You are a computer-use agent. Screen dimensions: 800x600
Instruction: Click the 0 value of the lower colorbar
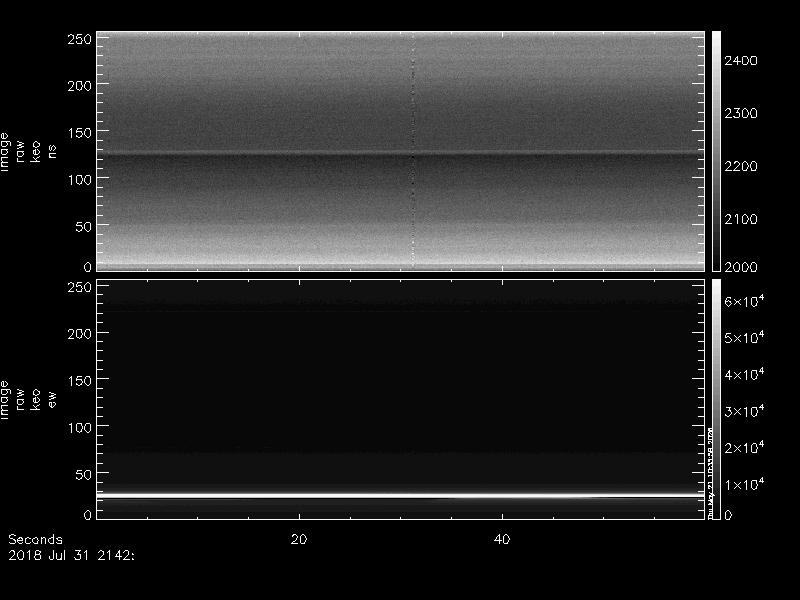(728, 515)
